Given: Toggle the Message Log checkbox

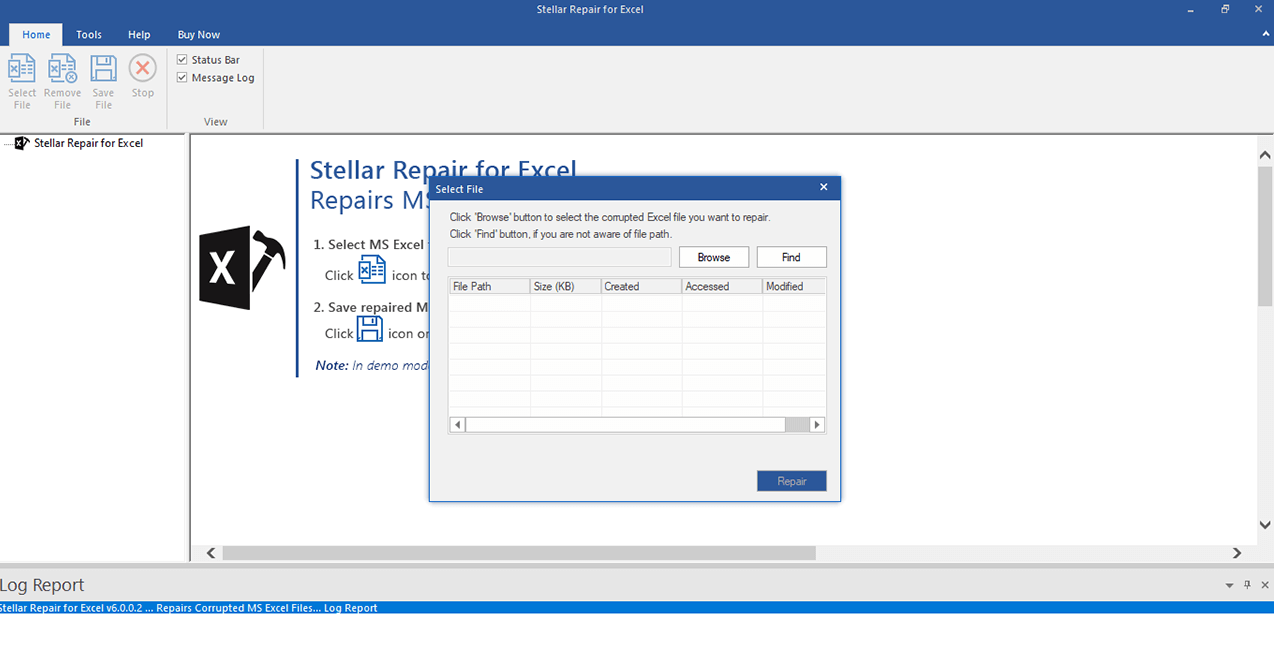Looking at the screenshot, I should pyautogui.click(x=182, y=78).
